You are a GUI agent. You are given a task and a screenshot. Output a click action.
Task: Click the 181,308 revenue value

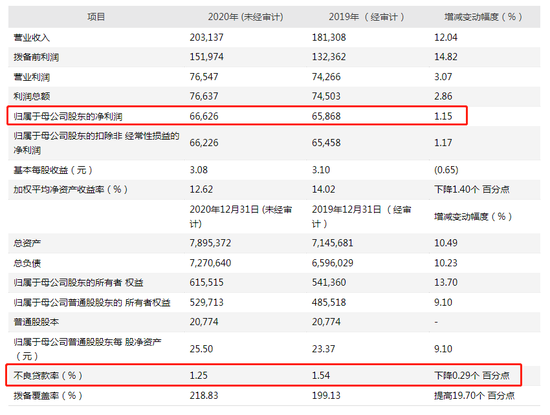pos(329,37)
